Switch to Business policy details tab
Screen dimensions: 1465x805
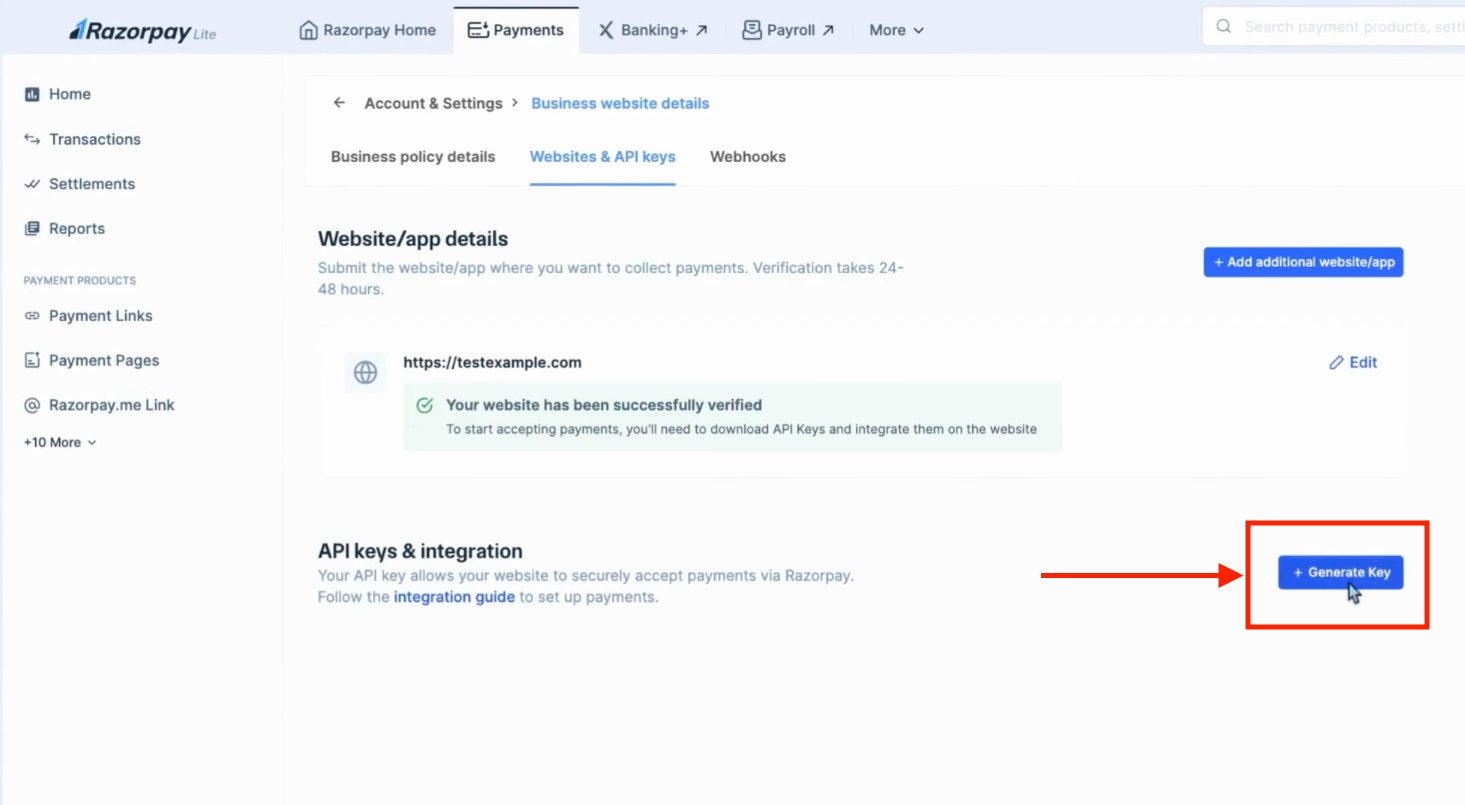(413, 157)
